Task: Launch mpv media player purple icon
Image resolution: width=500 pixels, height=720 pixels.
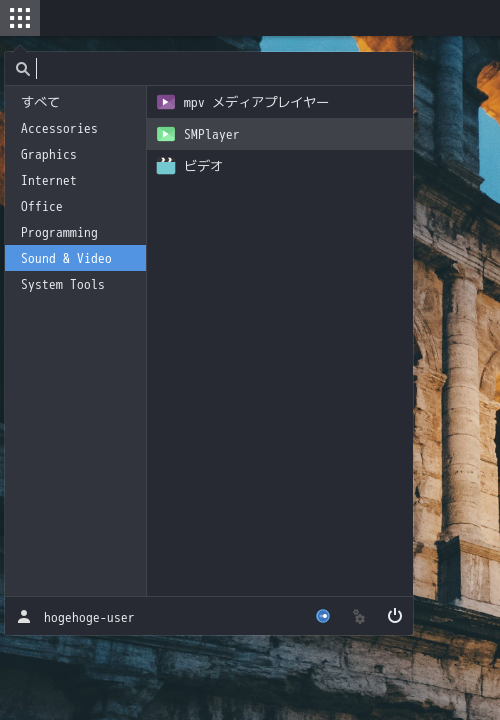Action: click(166, 102)
